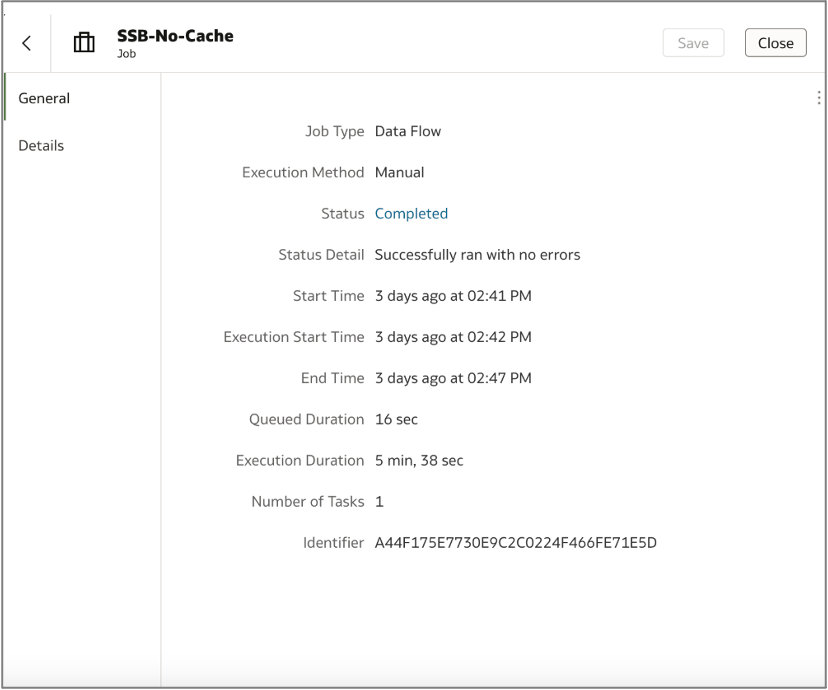Viewport: 828px width, 690px height.
Task: Select the General tab
Action: [x=43, y=98]
